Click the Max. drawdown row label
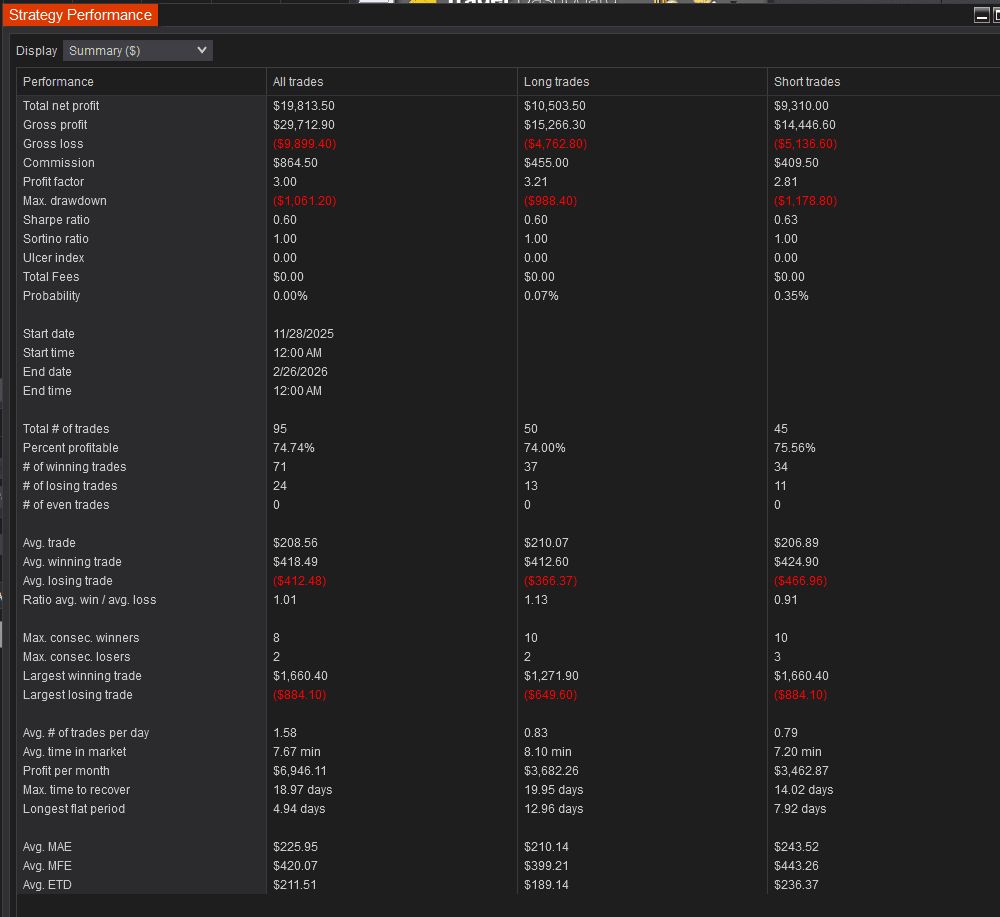 click(64, 201)
